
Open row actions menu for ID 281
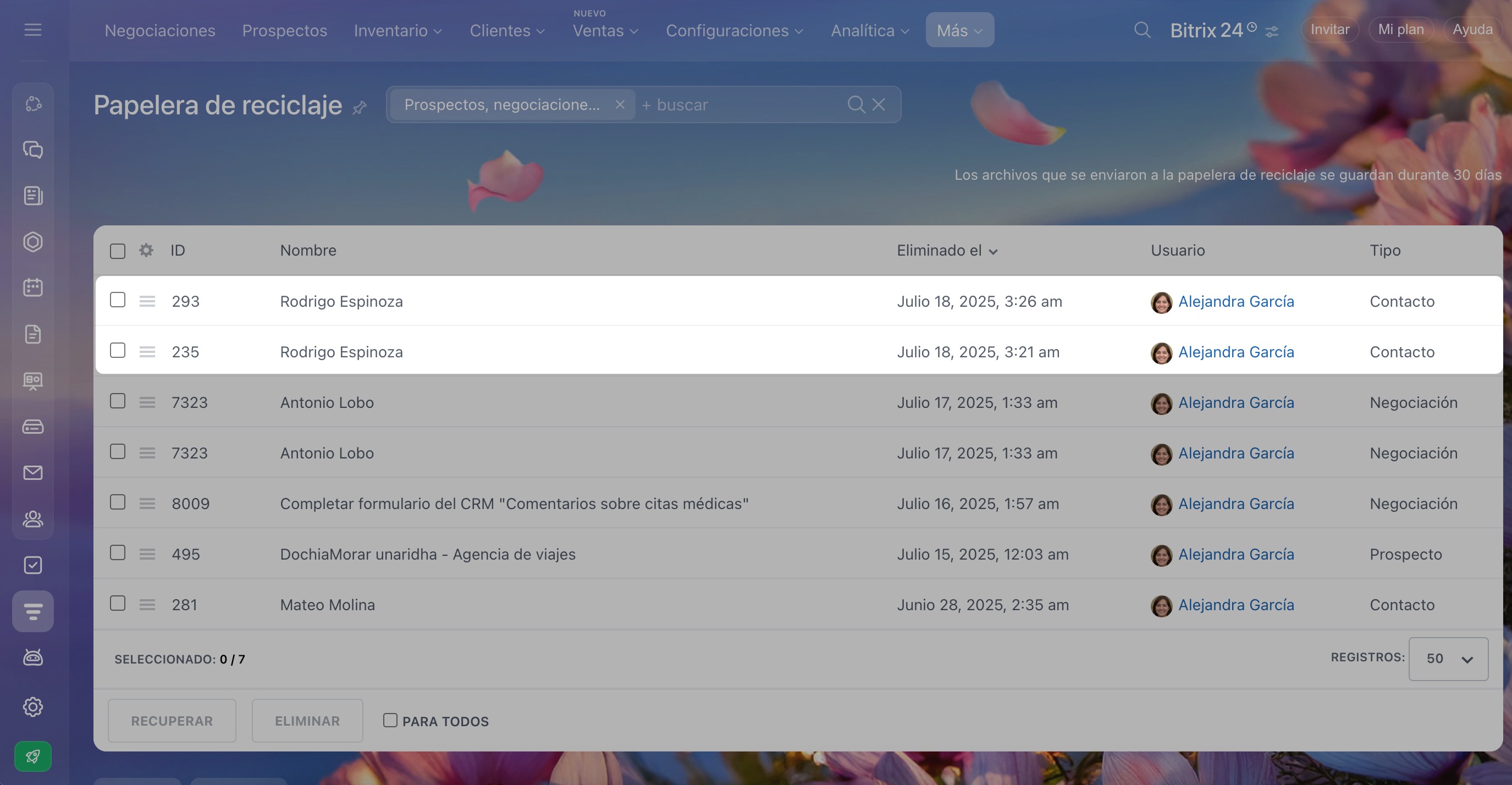pos(147,604)
